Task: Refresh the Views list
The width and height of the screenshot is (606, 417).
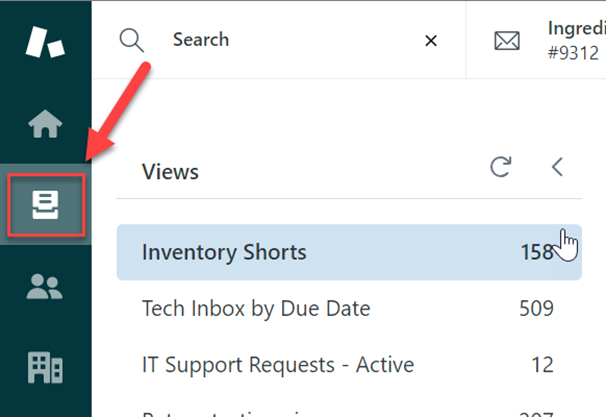Action: click(x=501, y=168)
